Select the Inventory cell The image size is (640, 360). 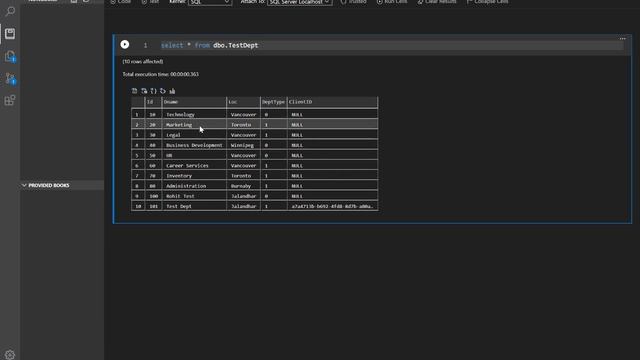coord(194,176)
